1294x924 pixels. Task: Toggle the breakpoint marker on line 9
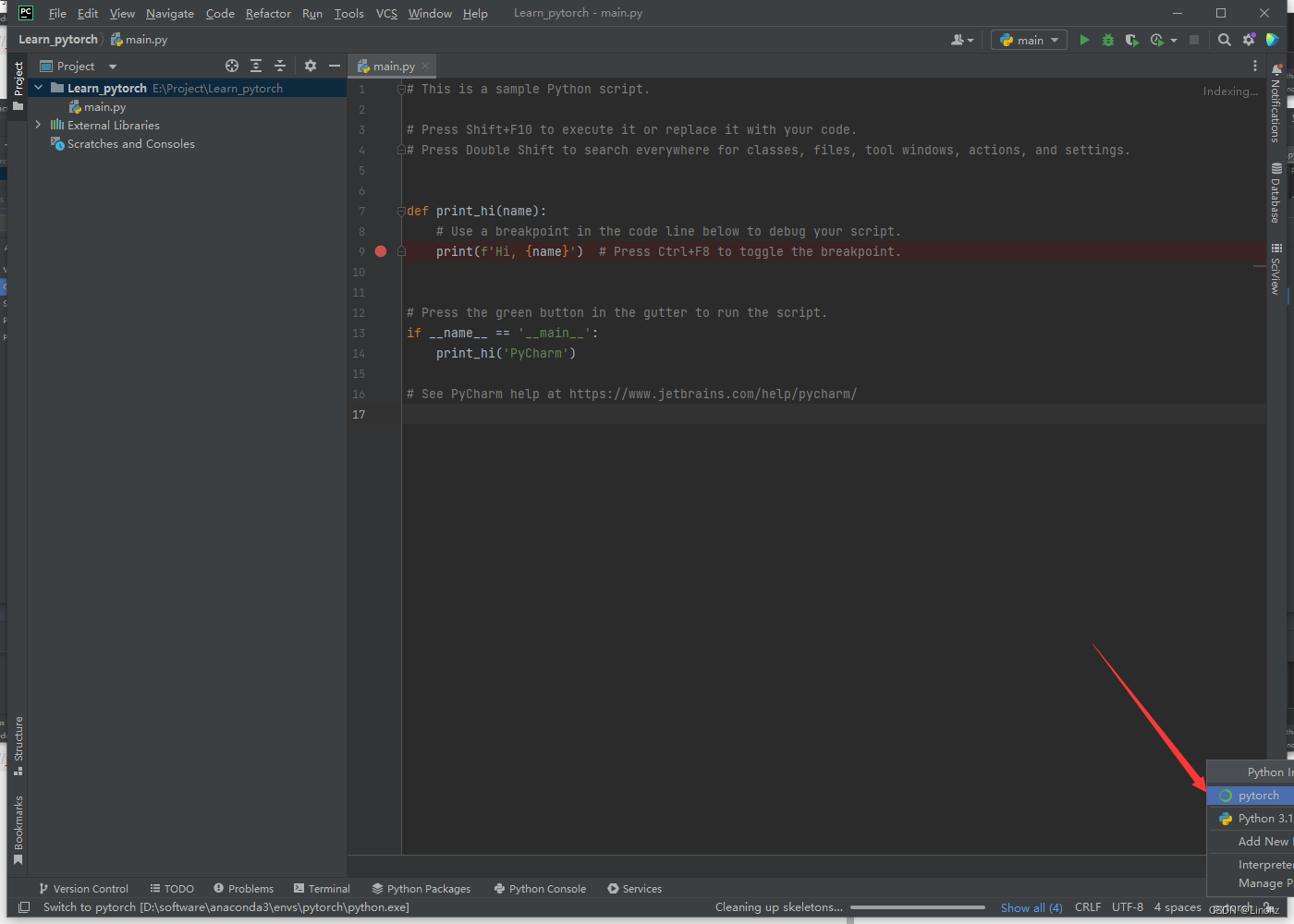(x=380, y=250)
